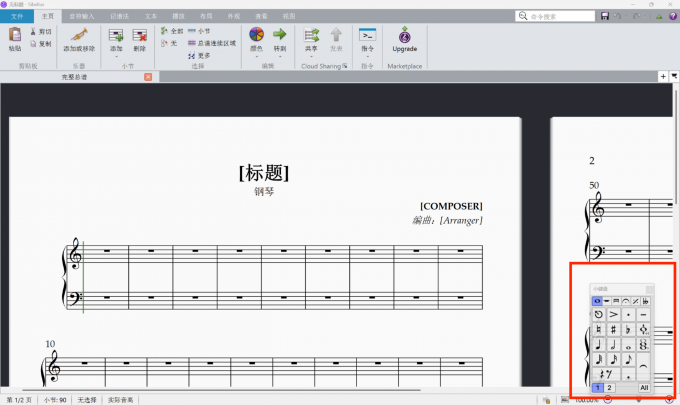This screenshot has height=405, width=680.
Task: Click the new tab plus button
Action: [663, 76]
